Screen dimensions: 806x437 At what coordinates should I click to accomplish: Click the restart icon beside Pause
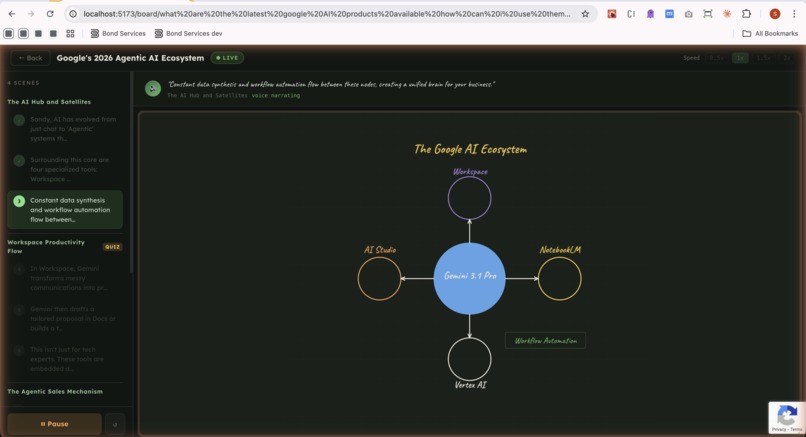pos(115,424)
